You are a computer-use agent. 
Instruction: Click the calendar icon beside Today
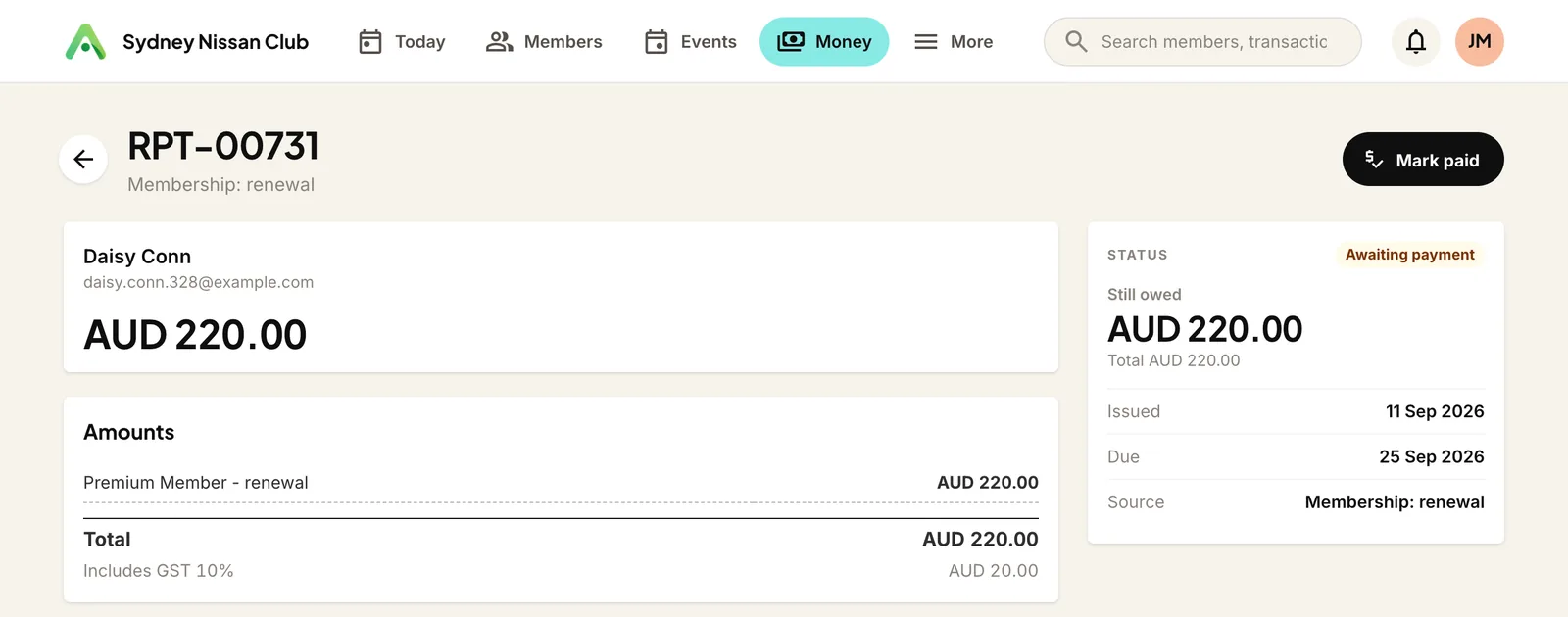370,42
